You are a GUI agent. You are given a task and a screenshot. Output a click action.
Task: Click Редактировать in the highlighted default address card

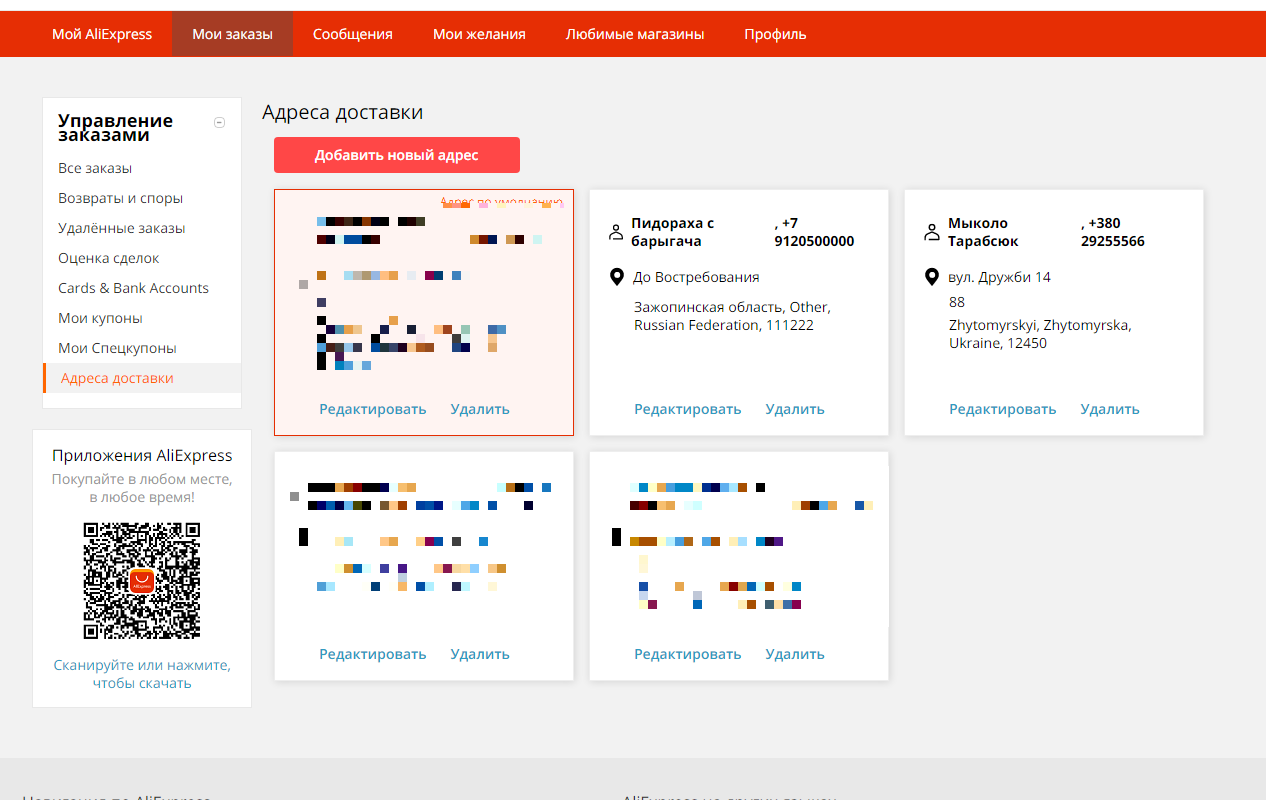[373, 409]
